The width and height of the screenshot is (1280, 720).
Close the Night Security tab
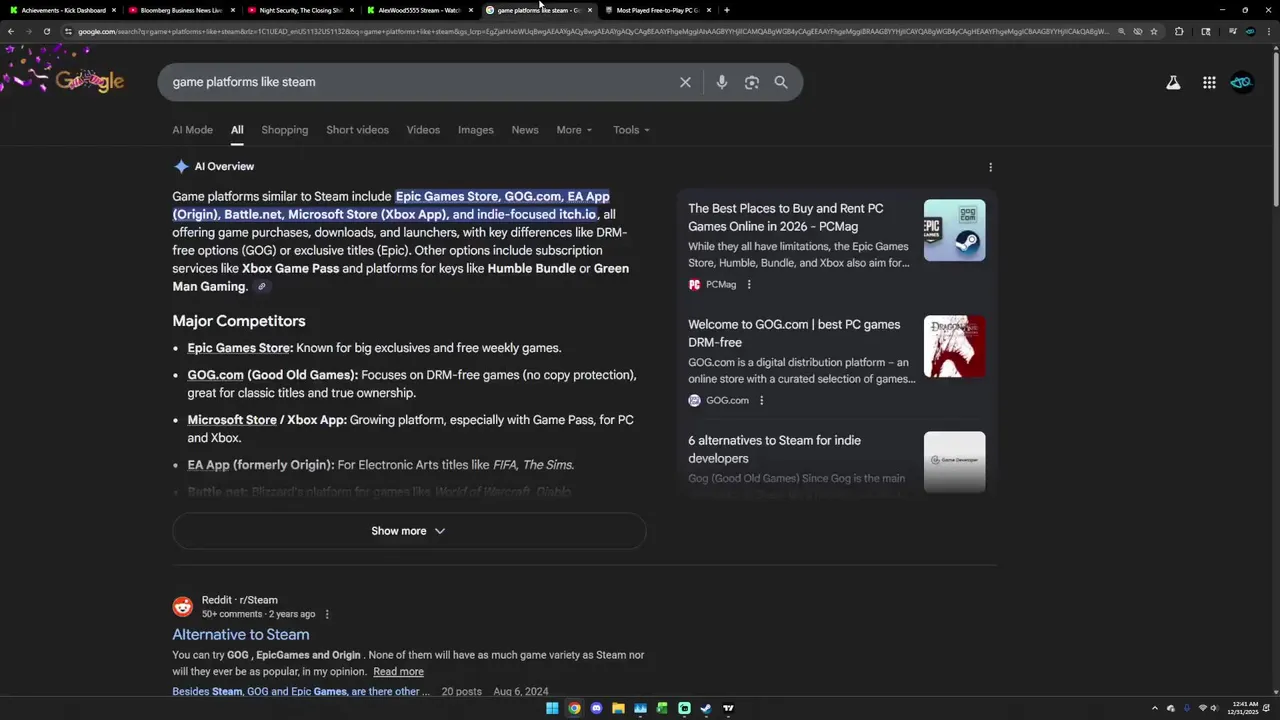(x=351, y=10)
